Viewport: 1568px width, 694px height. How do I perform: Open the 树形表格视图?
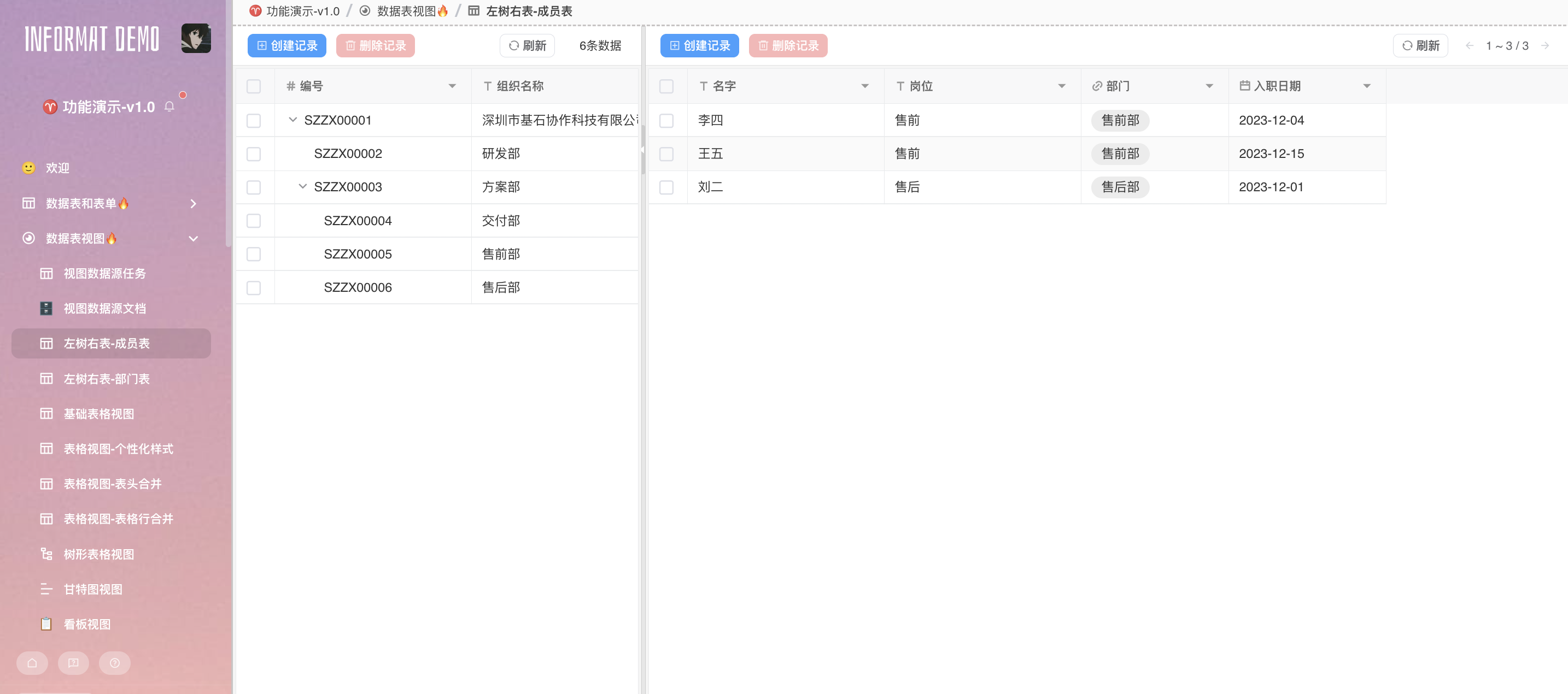(x=98, y=554)
